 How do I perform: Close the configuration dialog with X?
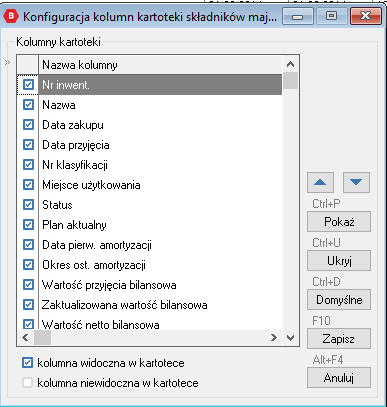[x=366, y=16]
